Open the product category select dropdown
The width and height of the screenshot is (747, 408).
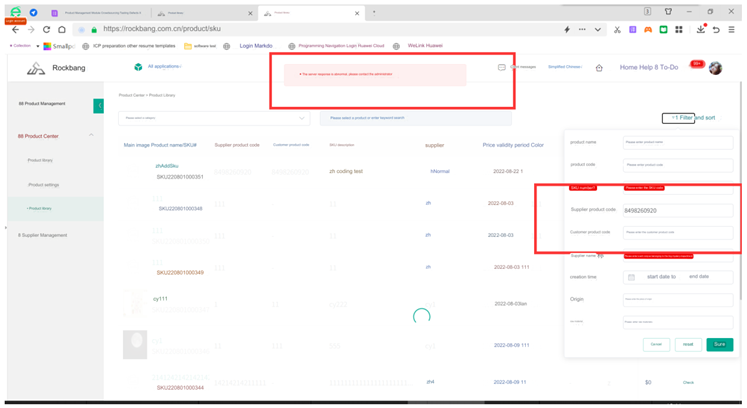click(x=214, y=118)
